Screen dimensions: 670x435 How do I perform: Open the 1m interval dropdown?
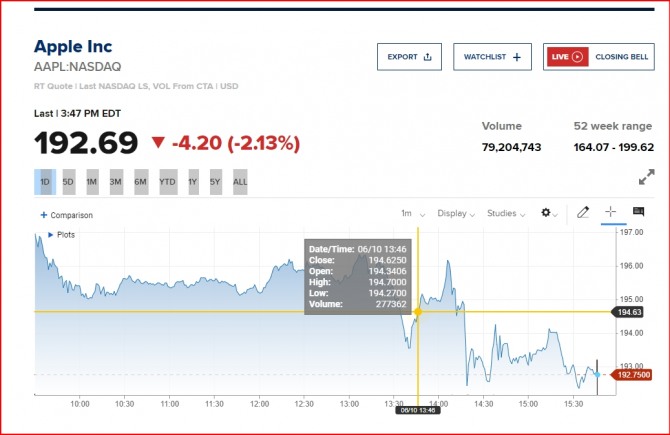point(413,213)
